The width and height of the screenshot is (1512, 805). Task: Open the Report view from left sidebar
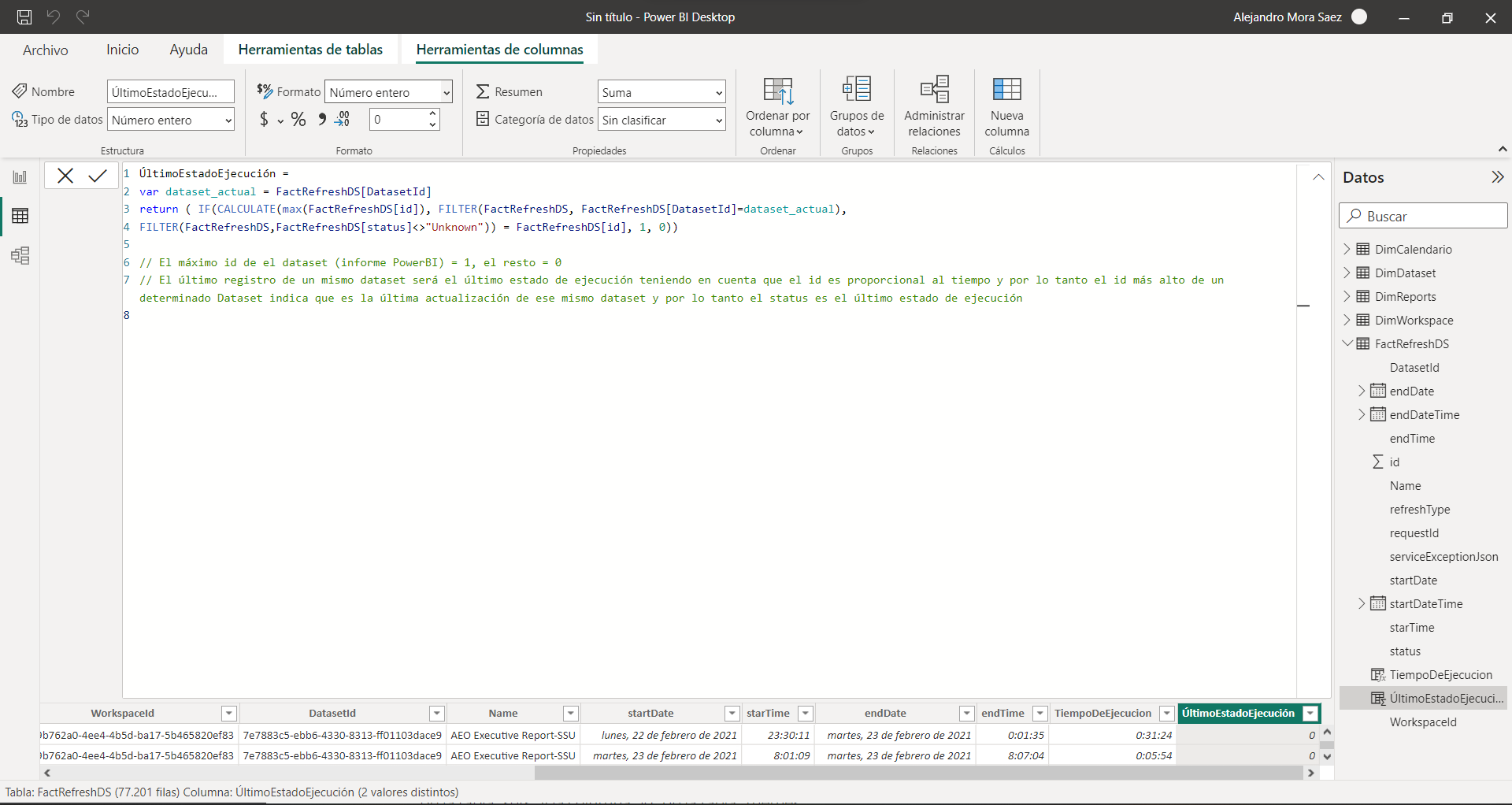coord(20,177)
